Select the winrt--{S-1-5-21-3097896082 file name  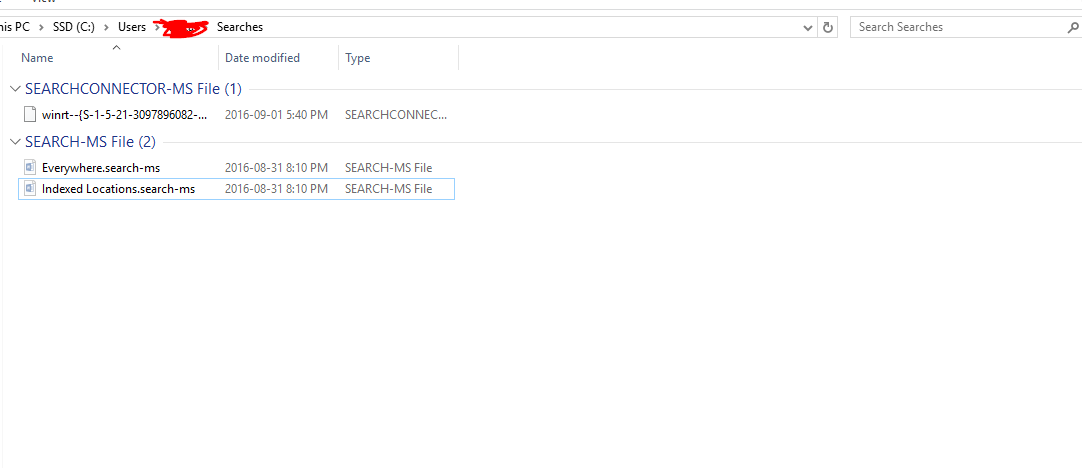(124, 115)
